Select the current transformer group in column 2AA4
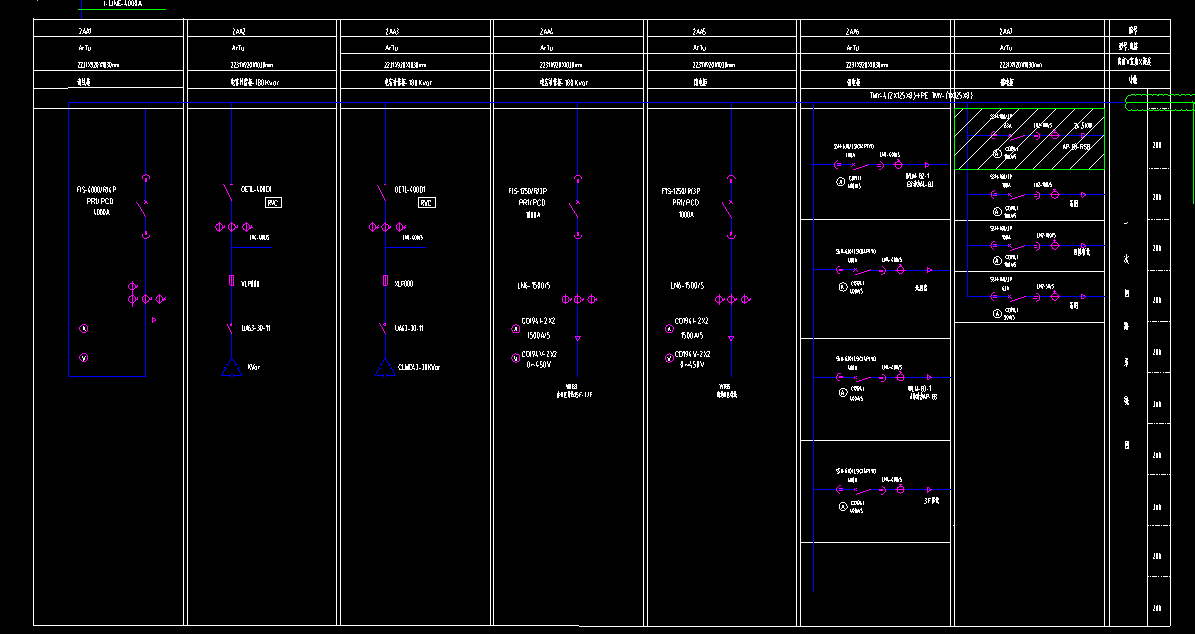Viewport: 1195px width, 634px height. (x=579, y=299)
